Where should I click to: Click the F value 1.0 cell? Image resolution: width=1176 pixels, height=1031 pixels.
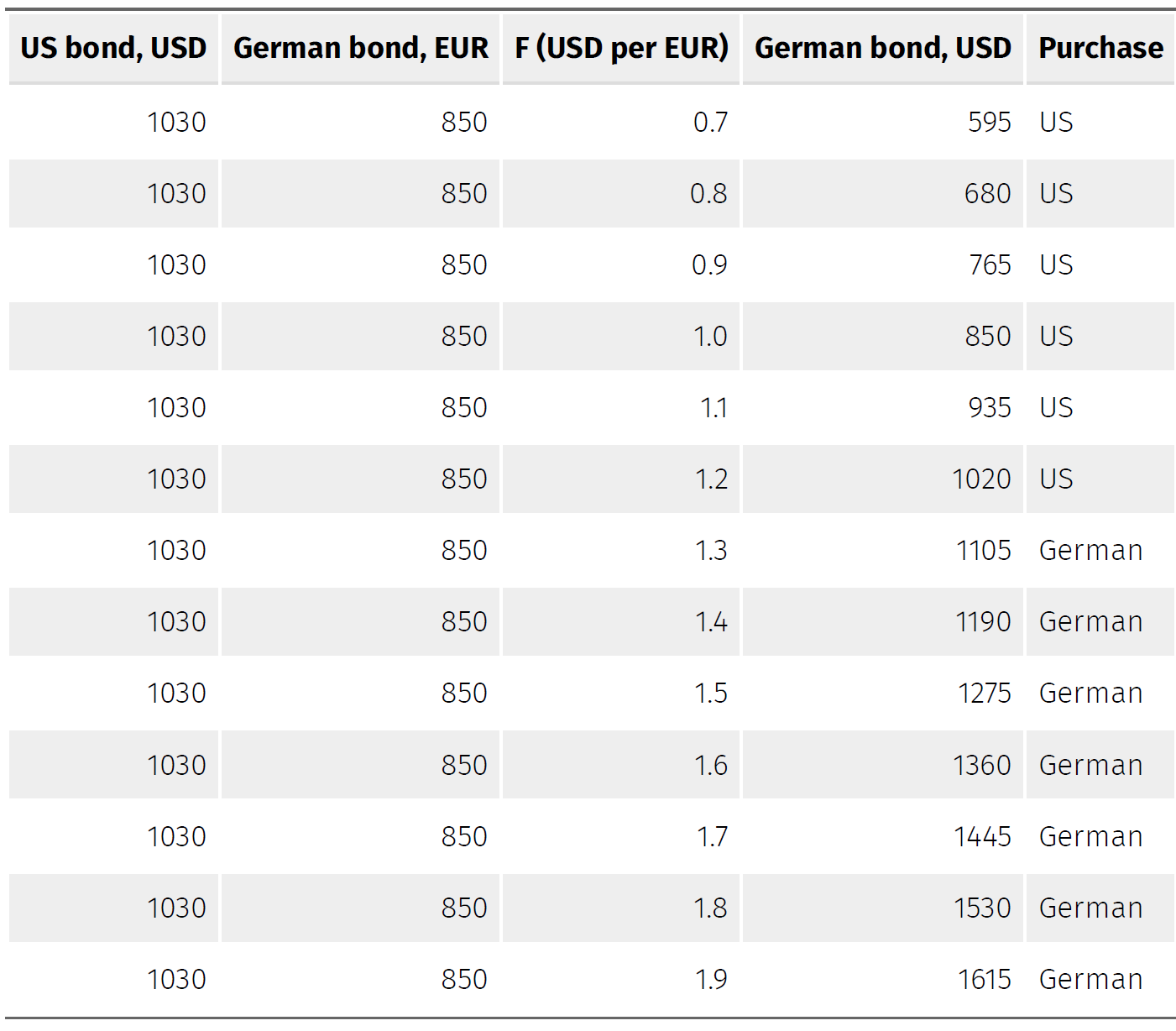710,337
